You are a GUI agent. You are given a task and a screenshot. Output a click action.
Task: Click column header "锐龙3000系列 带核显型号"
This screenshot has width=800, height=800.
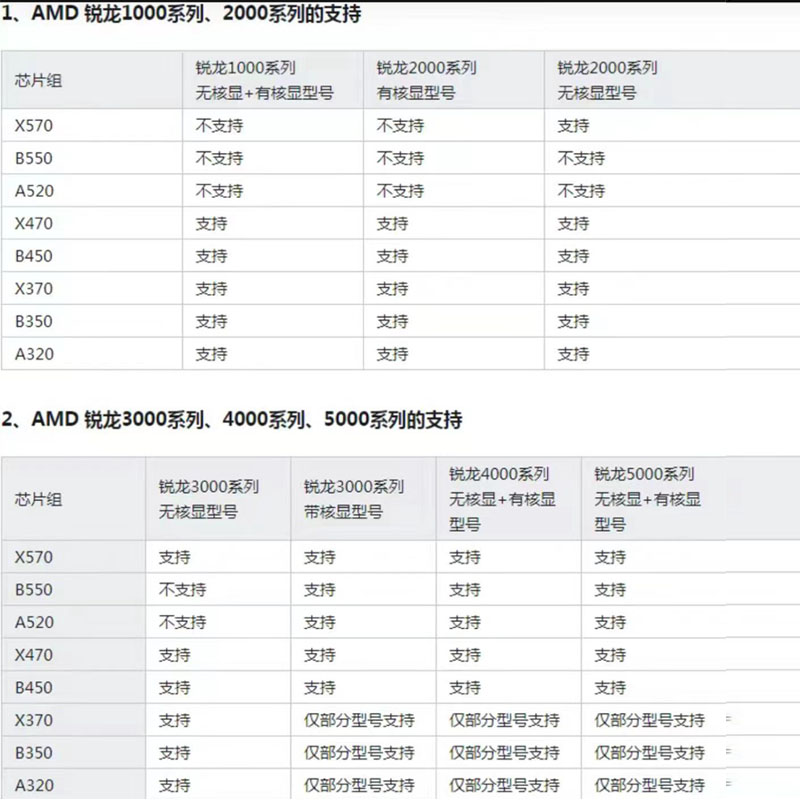pyautogui.click(x=354, y=499)
